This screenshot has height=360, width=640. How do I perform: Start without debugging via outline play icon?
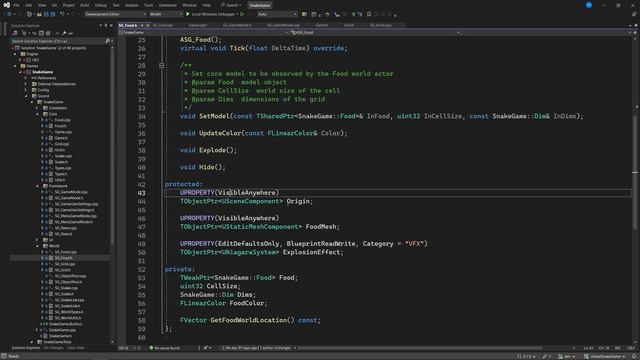[242, 14]
